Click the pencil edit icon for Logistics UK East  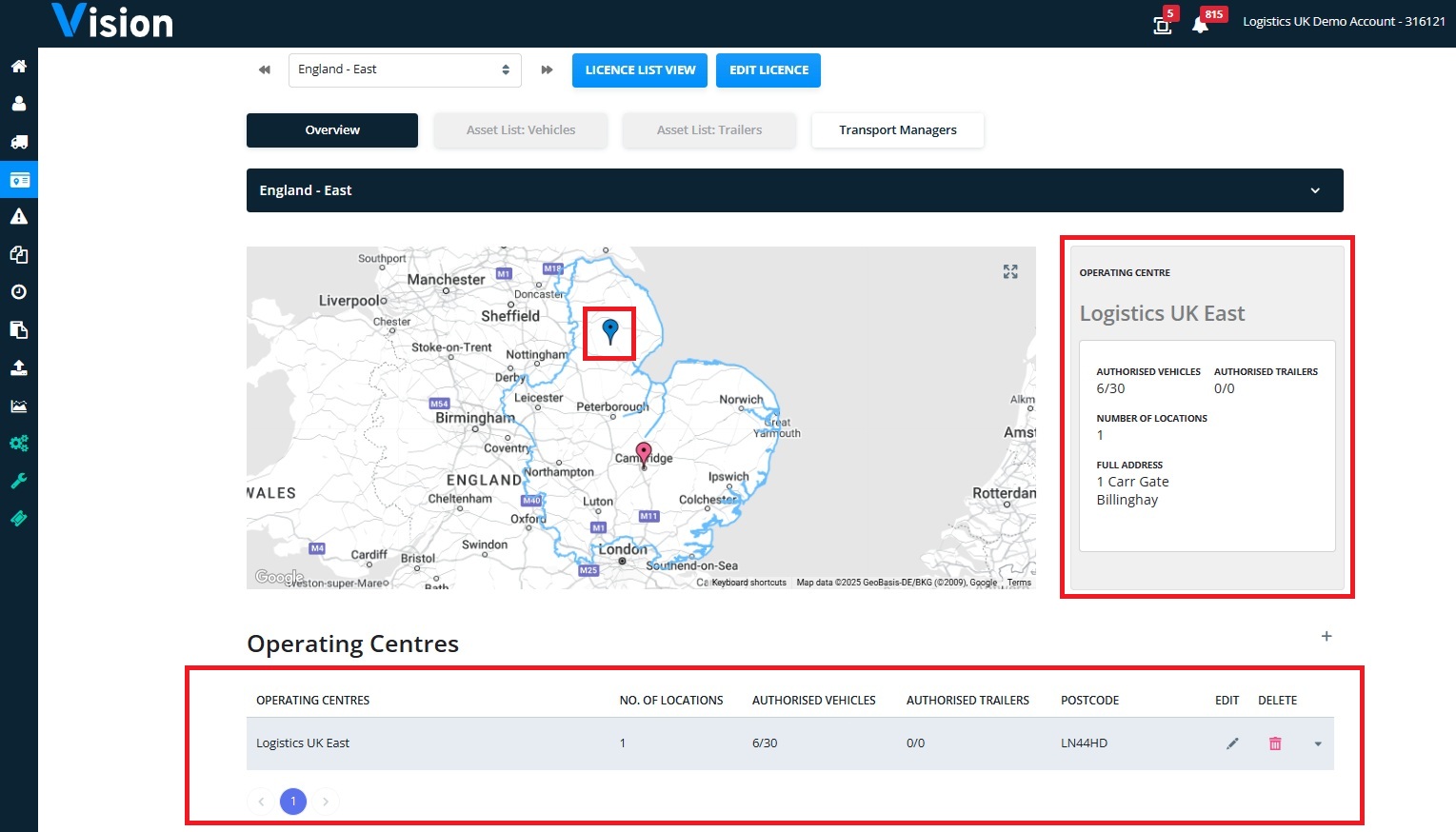pyautogui.click(x=1232, y=743)
